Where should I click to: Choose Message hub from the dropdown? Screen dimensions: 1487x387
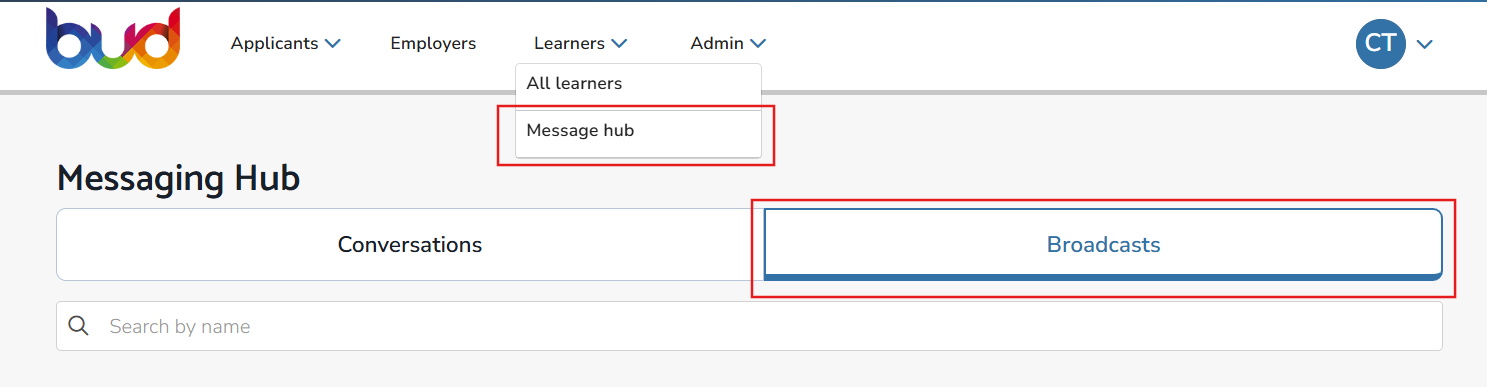coord(638,131)
